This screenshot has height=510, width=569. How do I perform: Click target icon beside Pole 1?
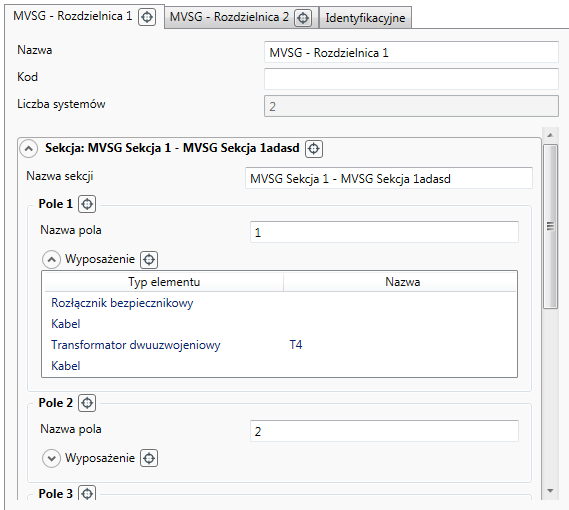87,204
